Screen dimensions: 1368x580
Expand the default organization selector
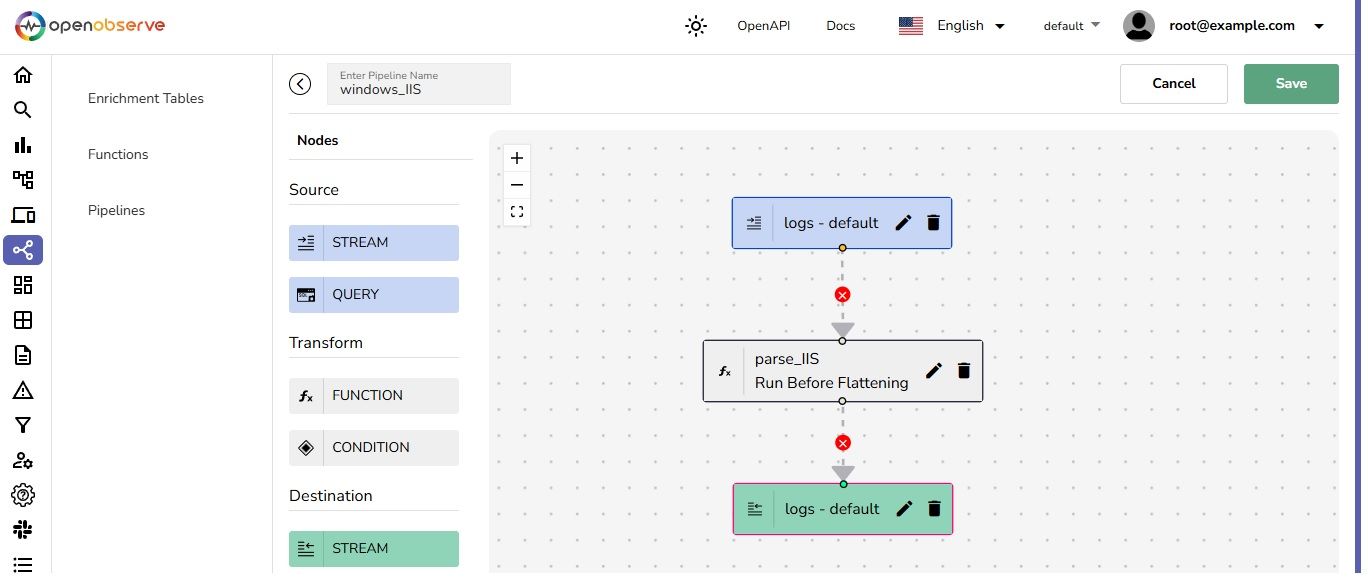[x=1071, y=26]
